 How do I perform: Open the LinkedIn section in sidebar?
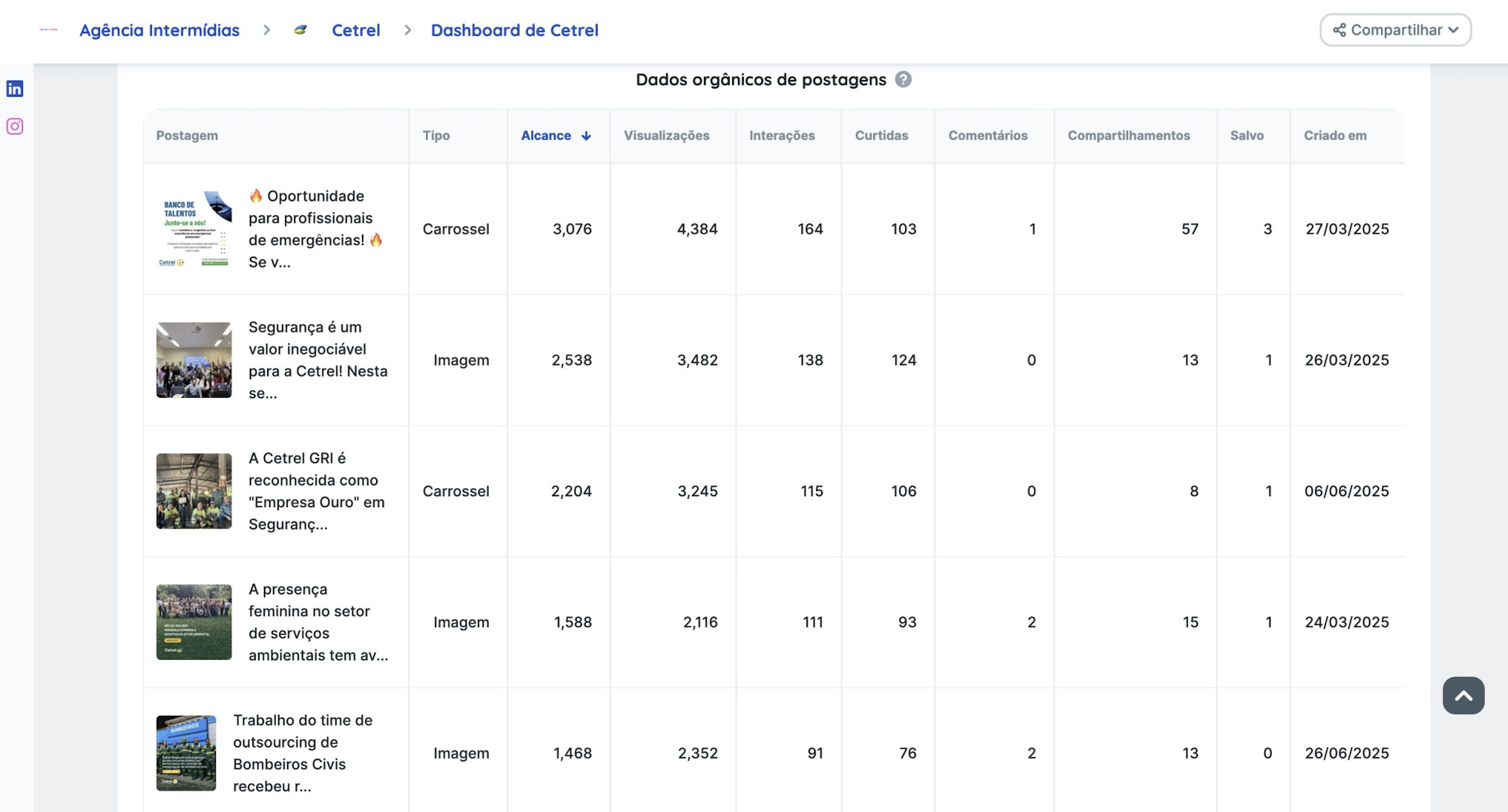[15, 88]
